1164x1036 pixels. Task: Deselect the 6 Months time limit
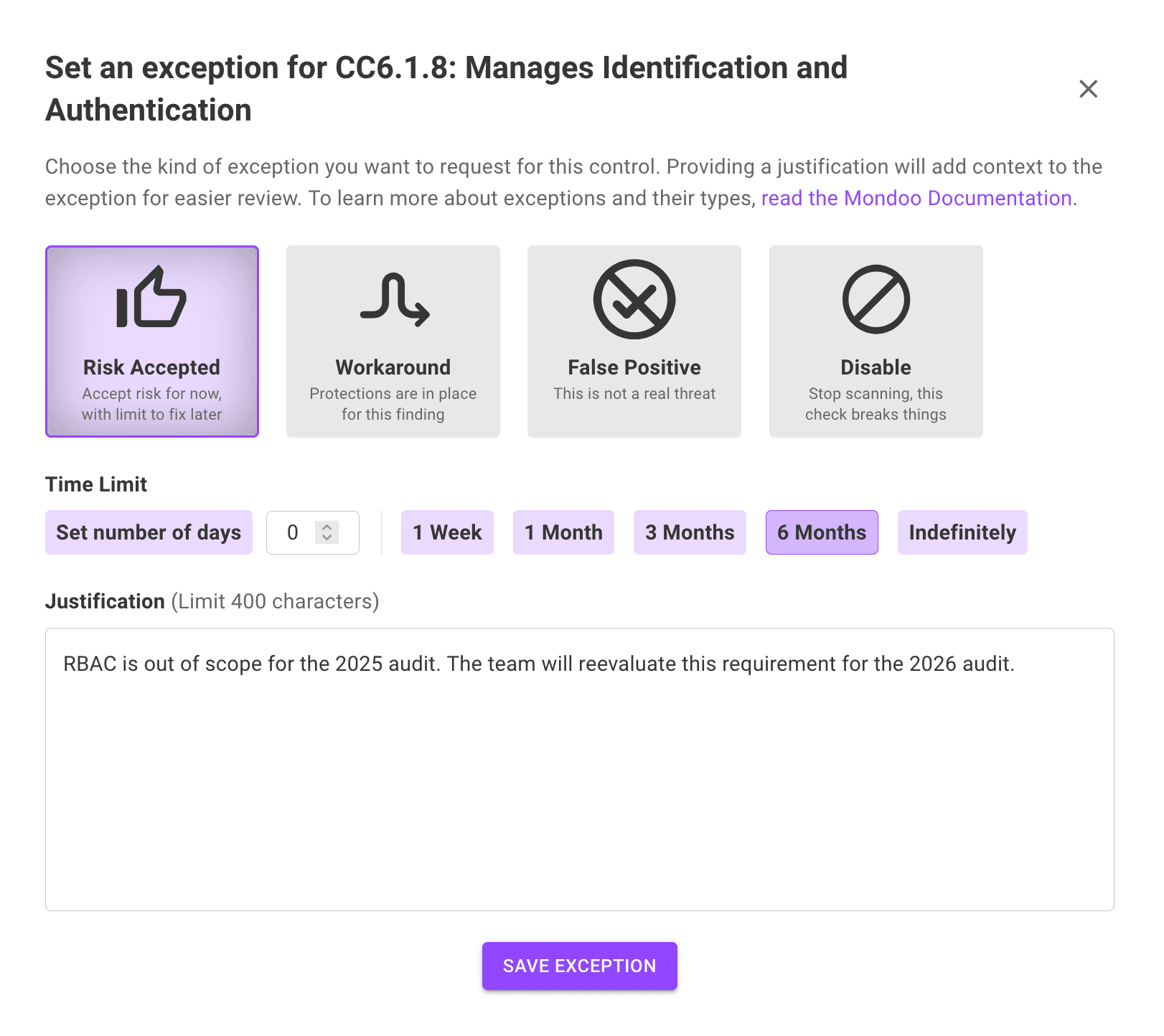821,532
